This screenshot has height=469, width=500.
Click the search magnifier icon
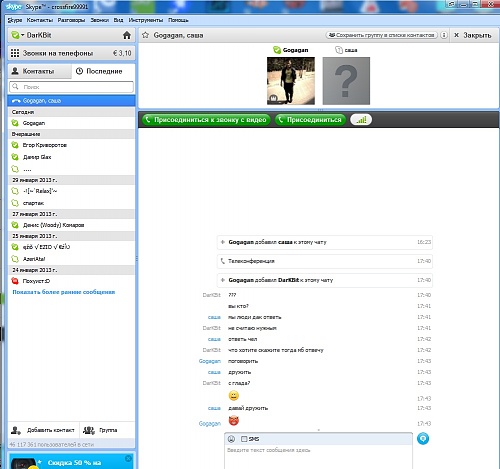[15, 87]
